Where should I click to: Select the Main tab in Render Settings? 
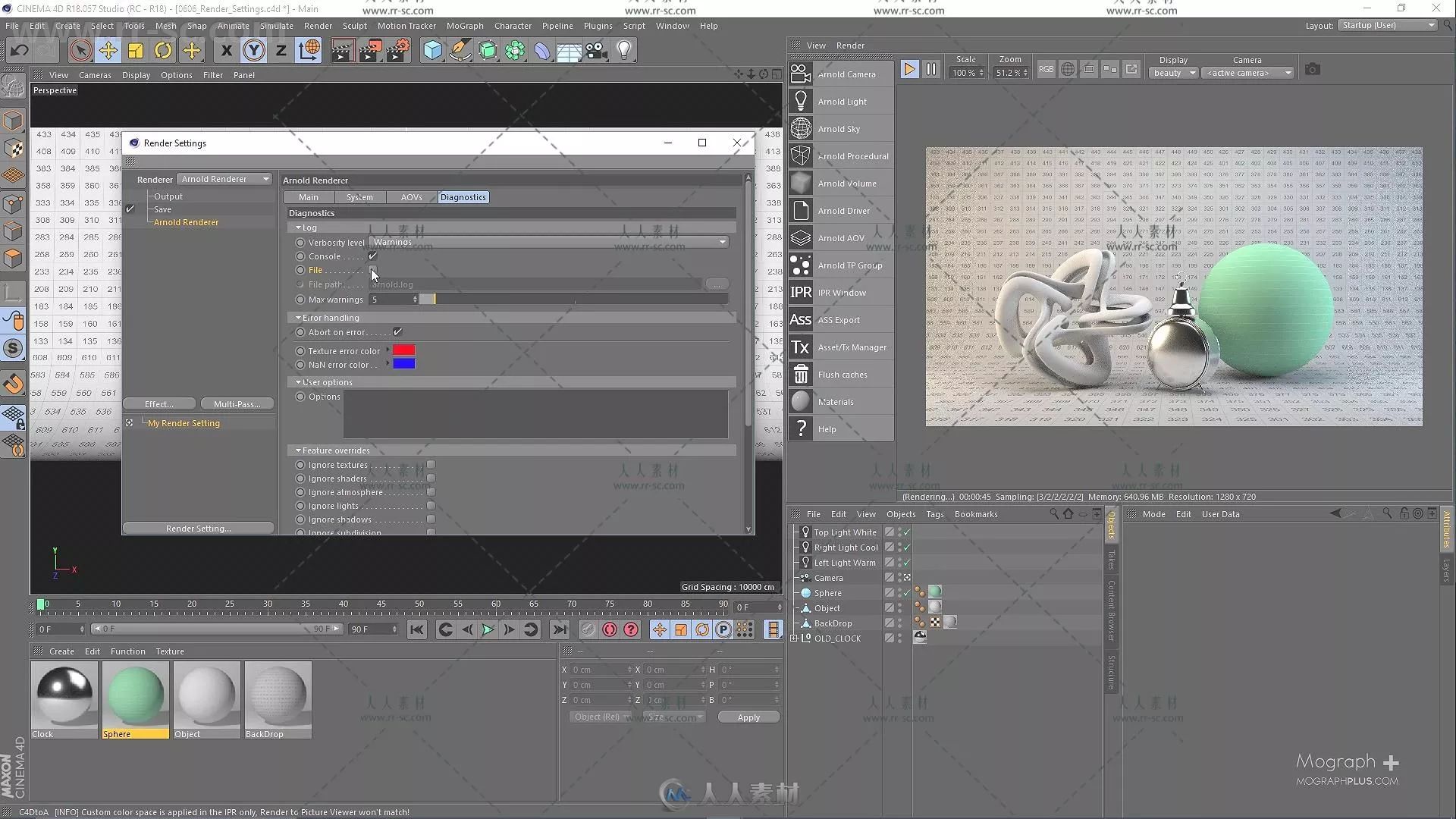(x=308, y=197)
